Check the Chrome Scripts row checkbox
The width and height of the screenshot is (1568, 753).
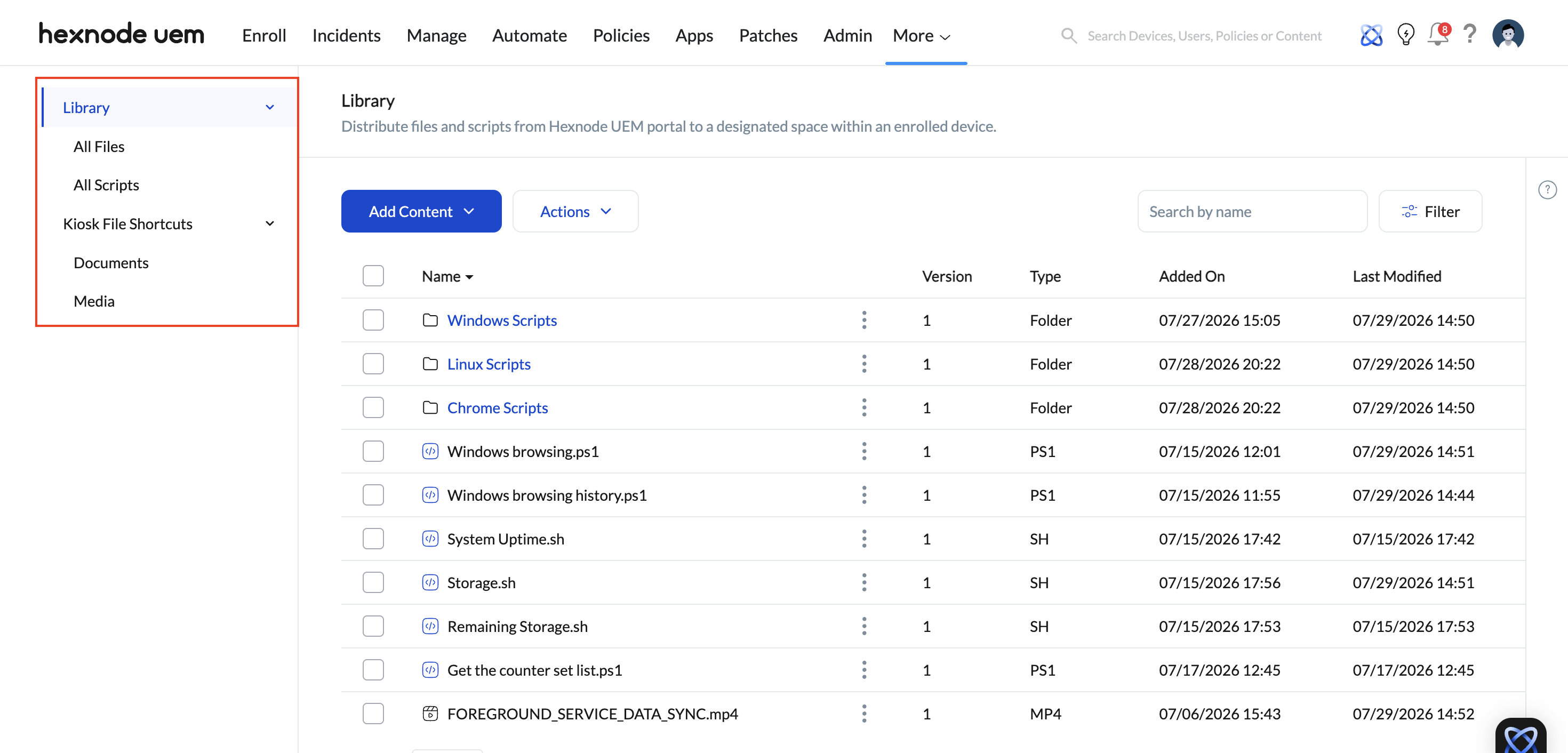coord(373,408)
